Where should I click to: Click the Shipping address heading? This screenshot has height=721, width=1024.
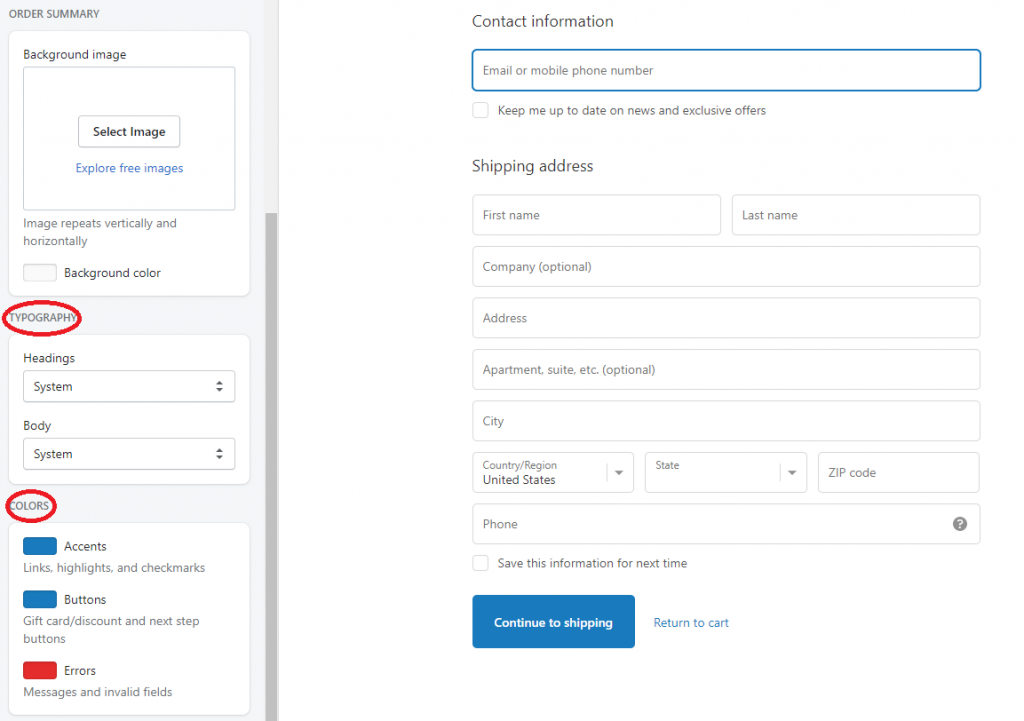pos(532,166)
